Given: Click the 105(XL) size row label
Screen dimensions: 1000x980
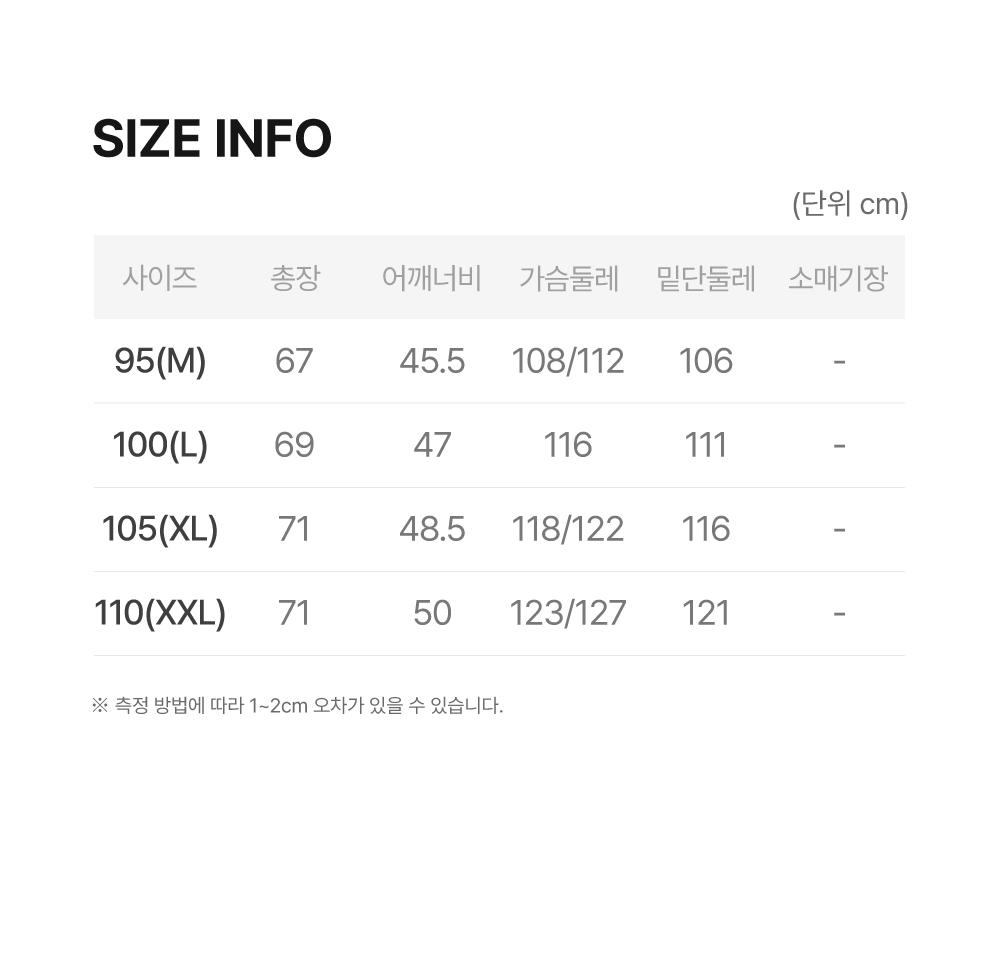Looking at the screenshot, I should (x=160, y=529).
